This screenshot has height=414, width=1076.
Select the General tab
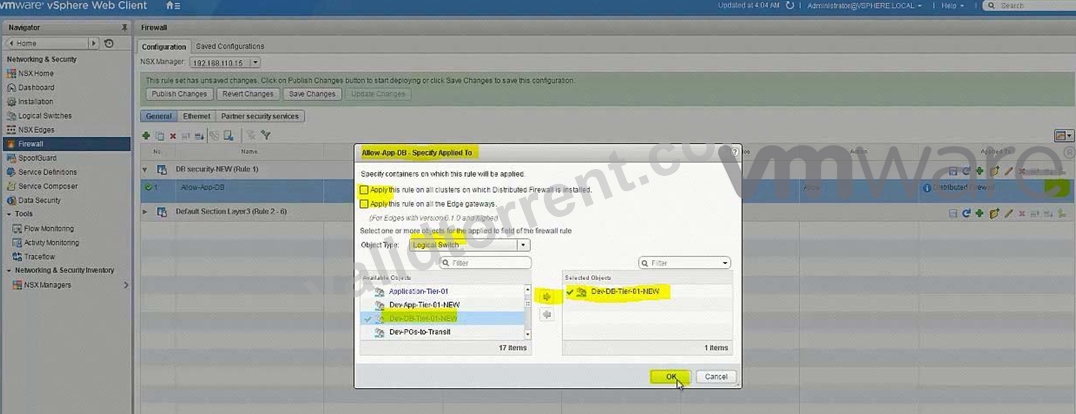pyautogui.click(x=159, y=117)
